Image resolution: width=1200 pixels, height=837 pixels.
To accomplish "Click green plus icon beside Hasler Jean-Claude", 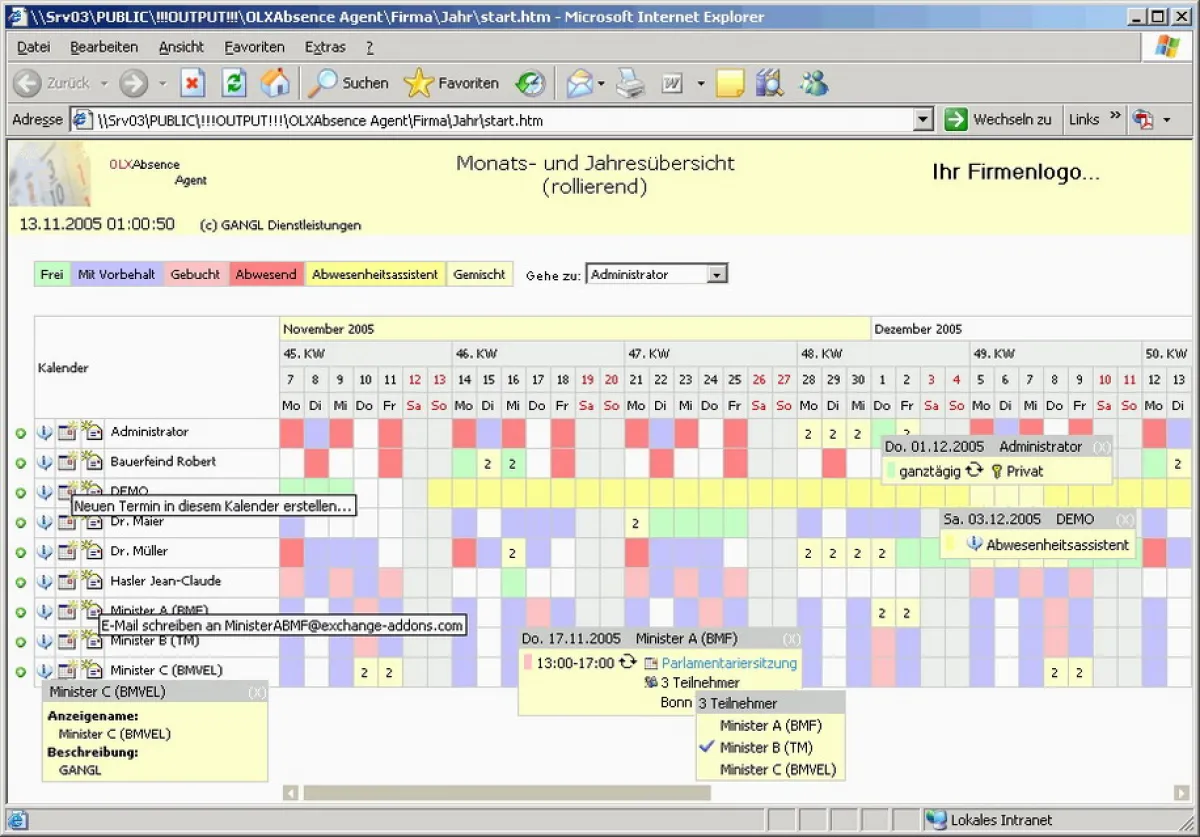I will 20,582.
